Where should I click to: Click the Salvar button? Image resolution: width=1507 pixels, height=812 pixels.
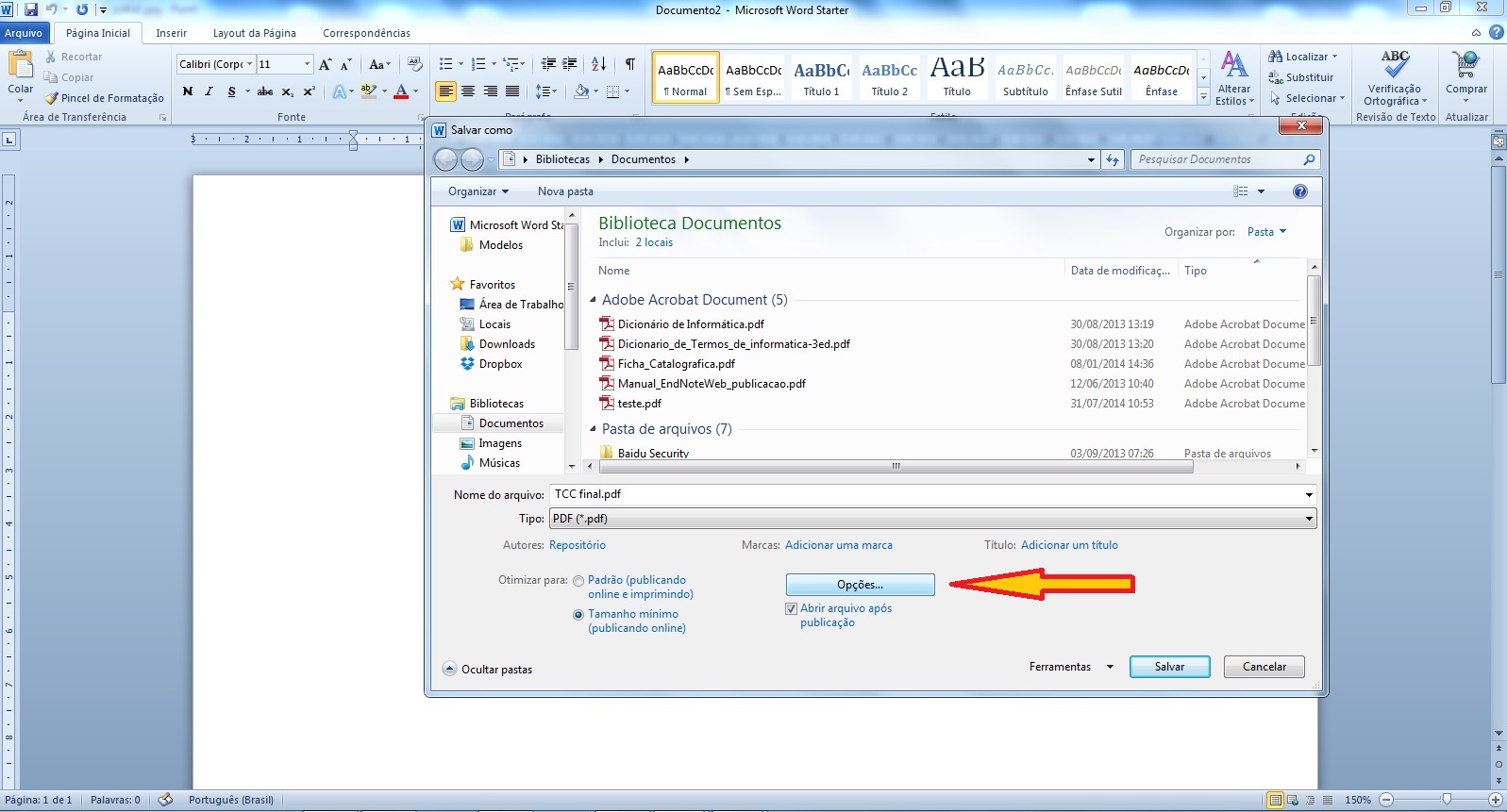1170,667
